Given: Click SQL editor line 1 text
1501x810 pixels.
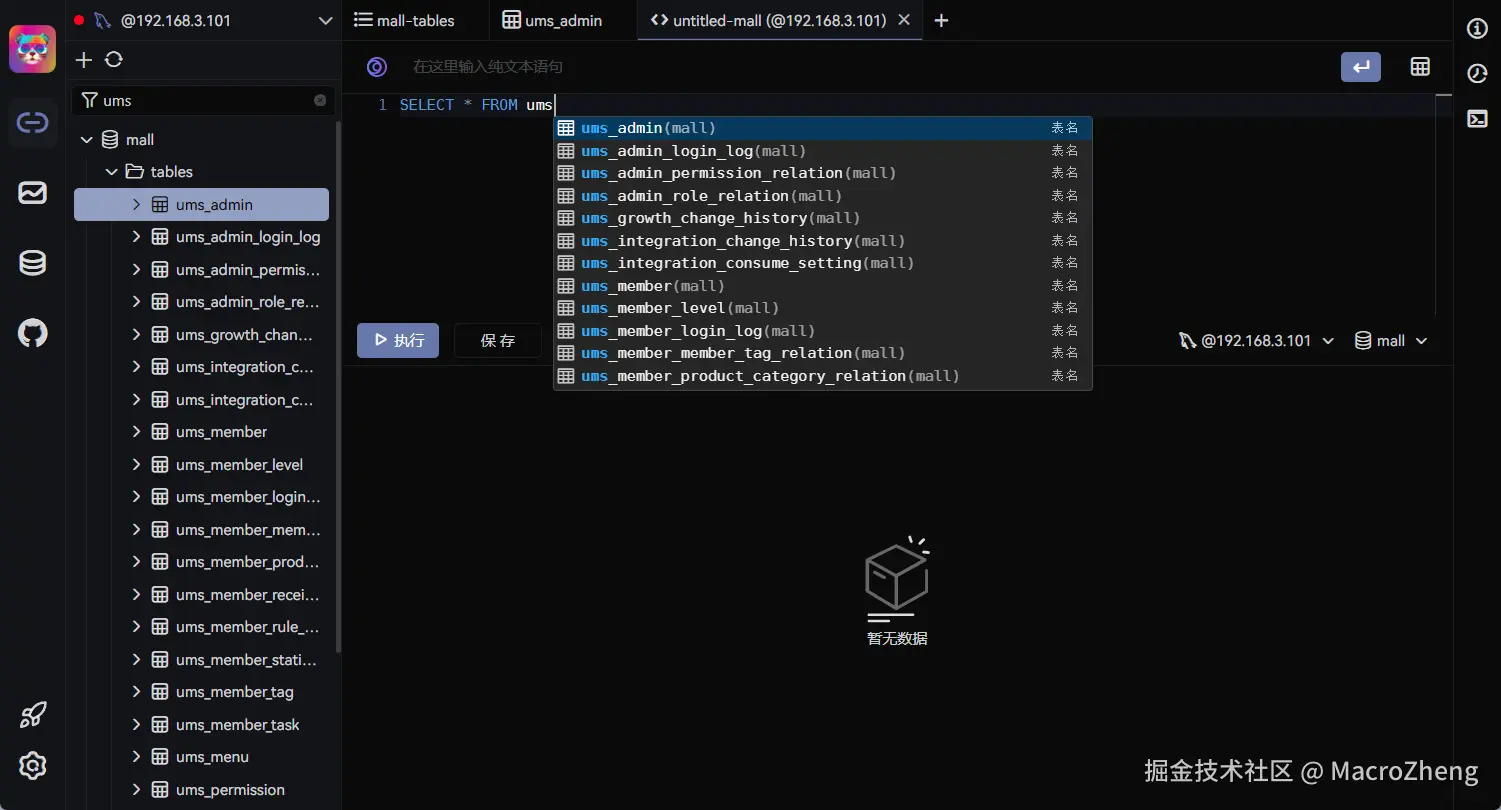Looking at the screenshot, I should 476,105.
